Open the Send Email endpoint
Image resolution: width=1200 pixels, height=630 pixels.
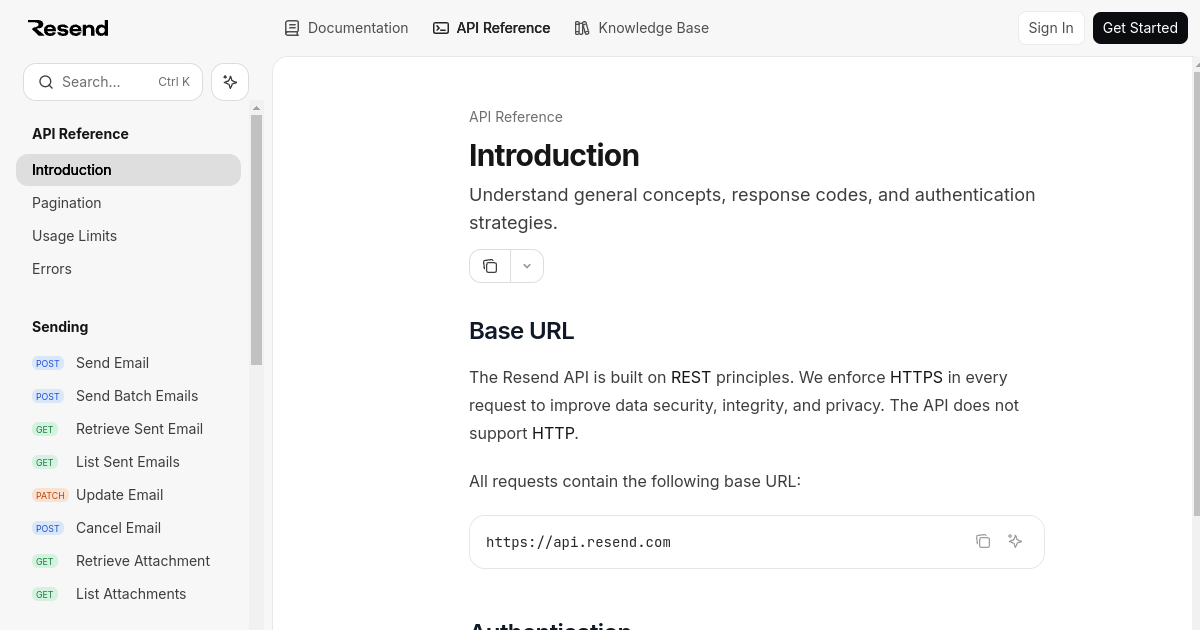pyautogui.click(x=128, y=363)
